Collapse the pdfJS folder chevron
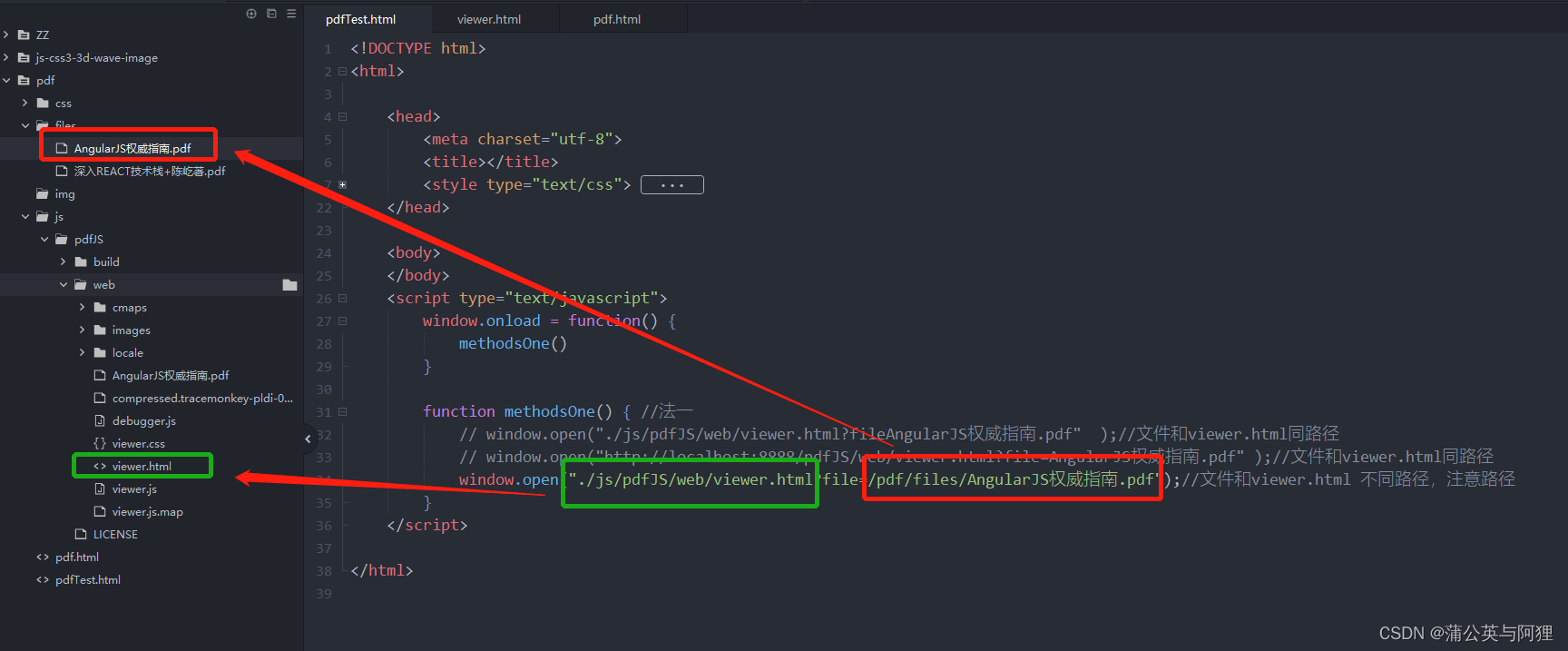Viewport: 1568px width, 651px height. pyautogui.click(x=44, y=239)
